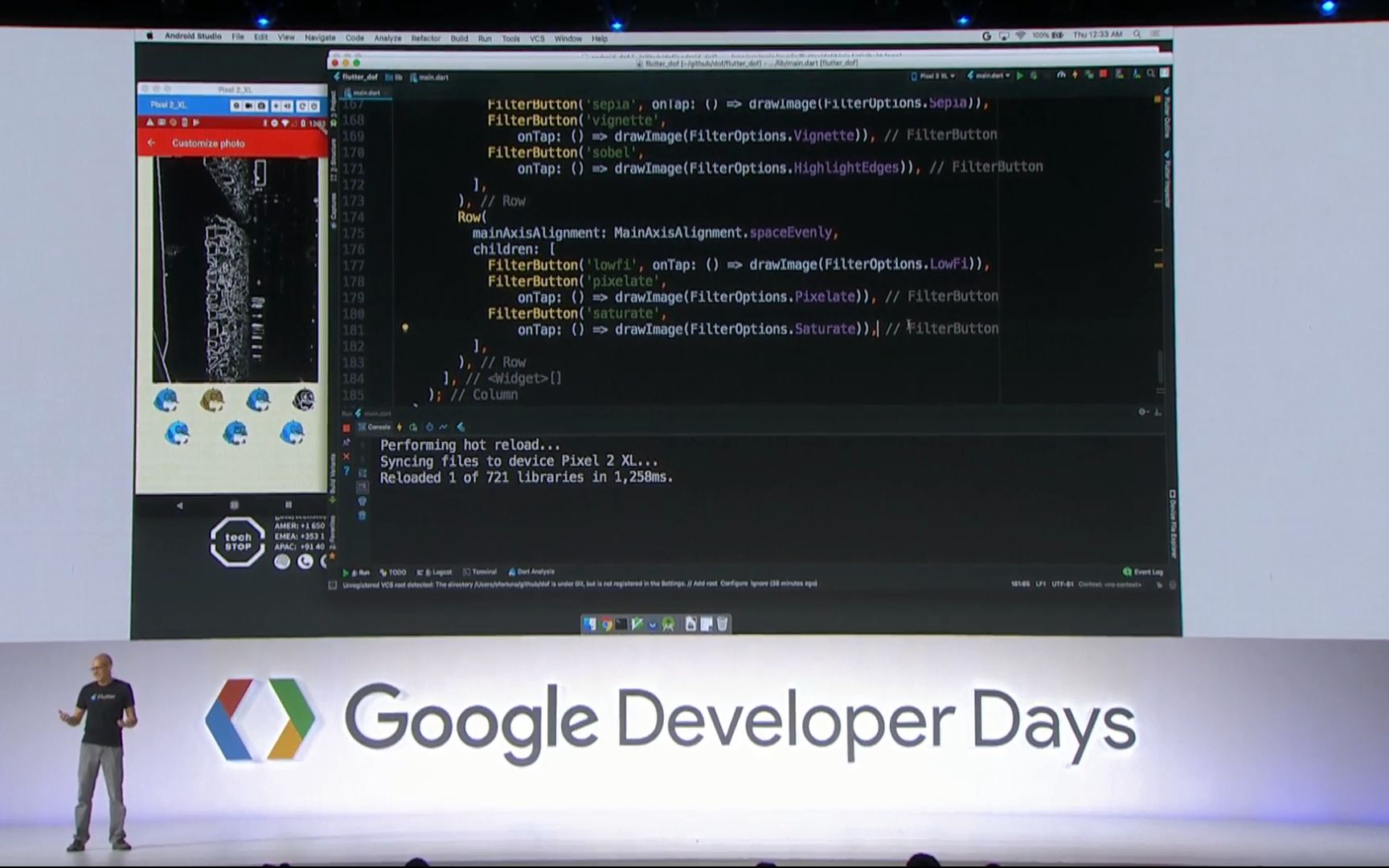Open the VCS menu
The image size is (1389, 868).
[x=537, y=38]
